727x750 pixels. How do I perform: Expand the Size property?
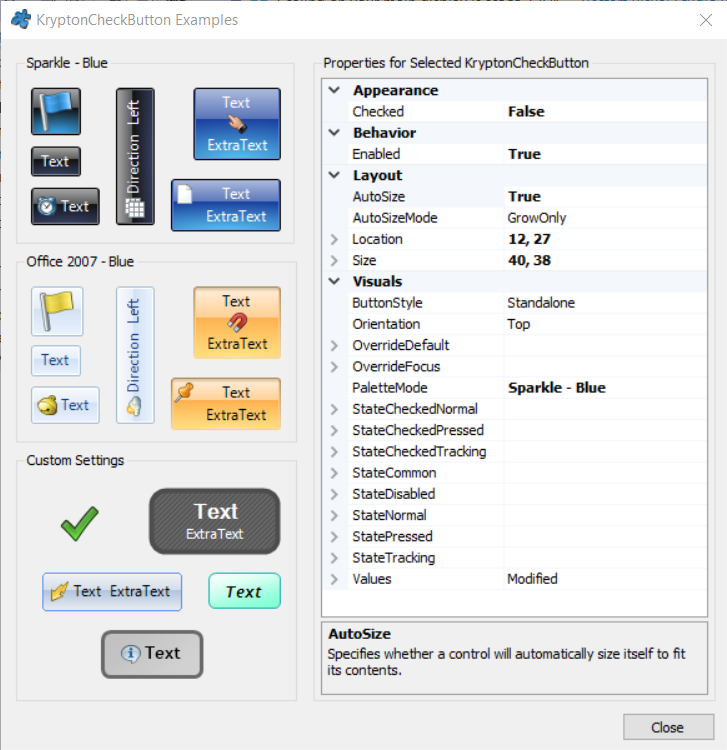[334, 260]
